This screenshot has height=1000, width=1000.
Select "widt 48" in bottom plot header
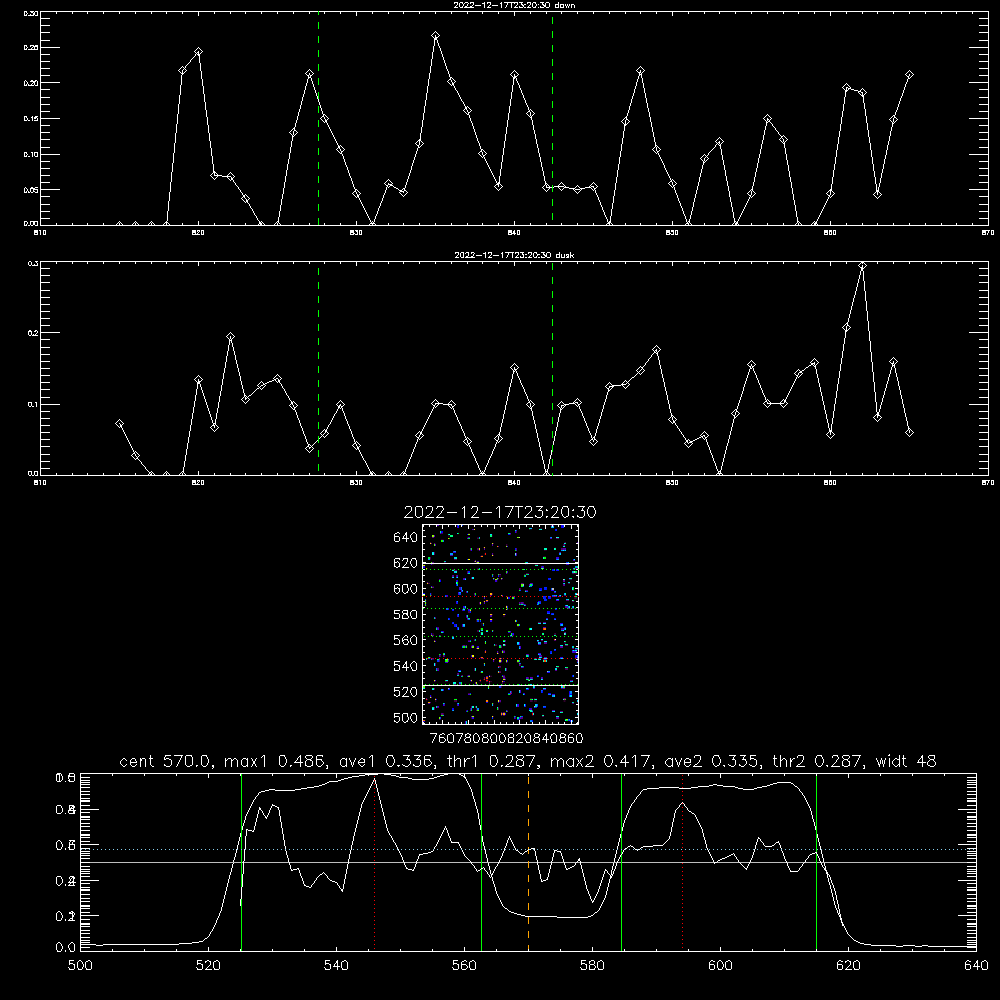click(906, 761)
